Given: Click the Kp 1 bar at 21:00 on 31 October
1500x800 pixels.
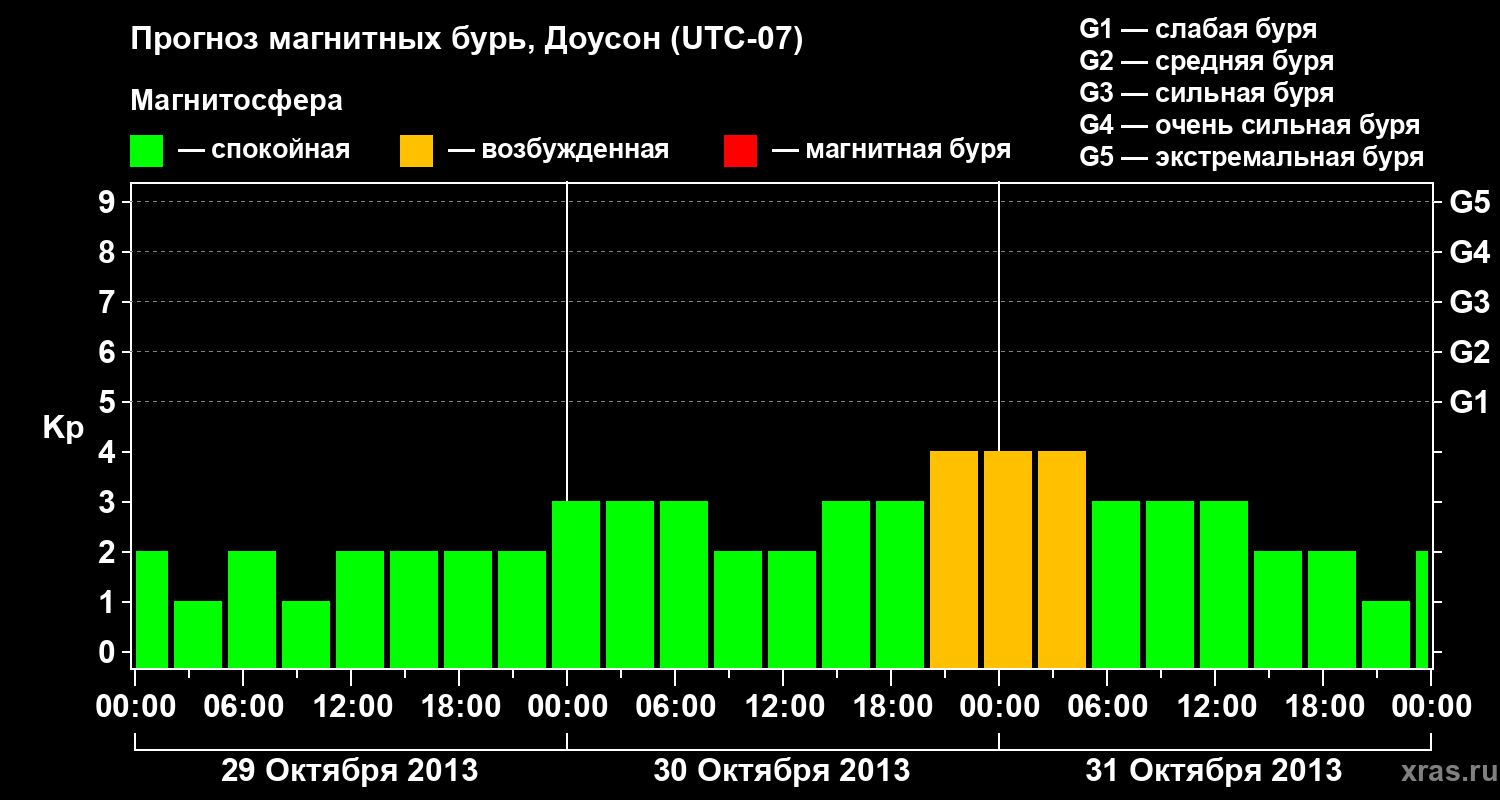Looking at the screenshot, I should point(1386,634).
